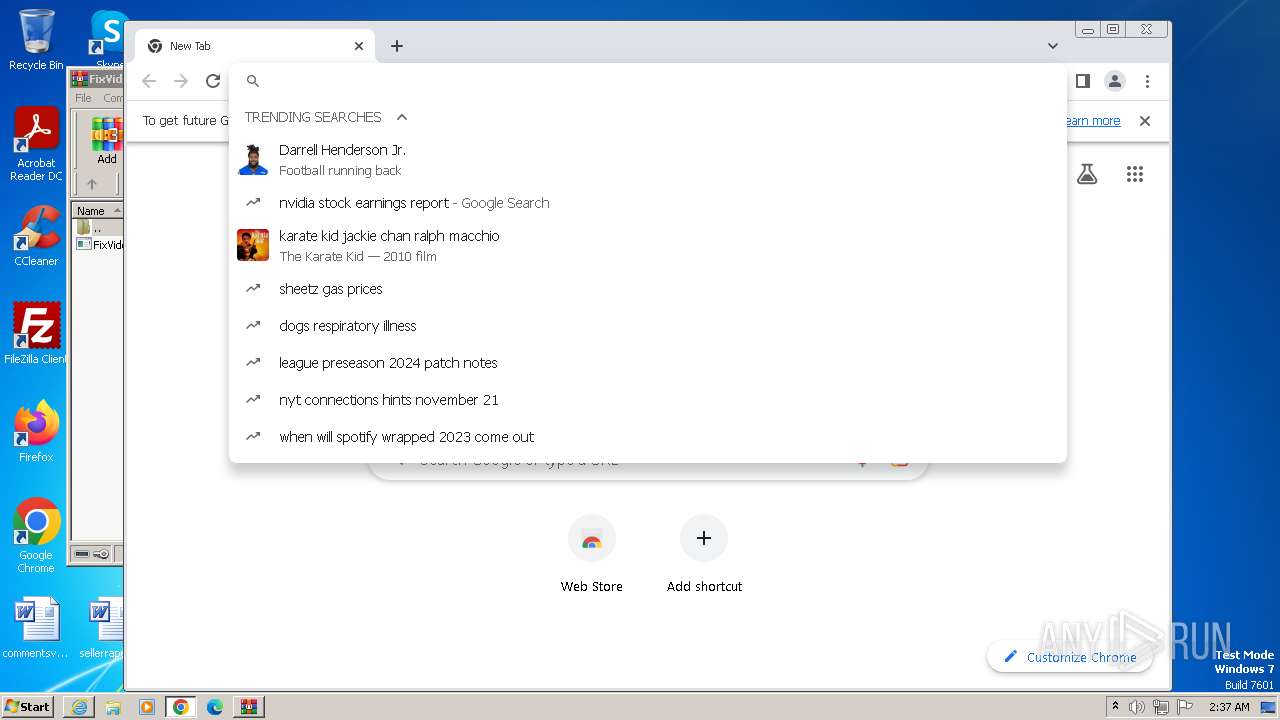Click the Karate Kid poster thumbnail
Screen dimensions: 1280x720
(253, 245)
